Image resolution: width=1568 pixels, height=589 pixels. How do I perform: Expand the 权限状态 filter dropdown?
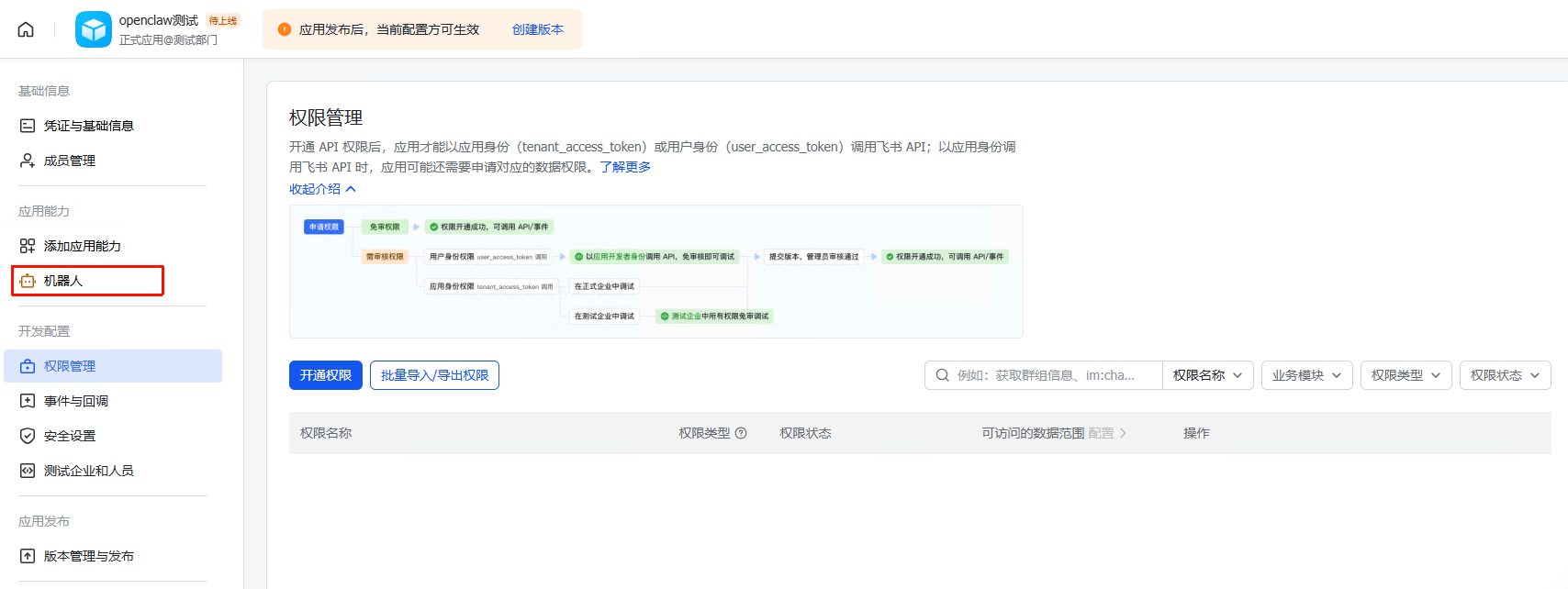tap(1505, 375)
